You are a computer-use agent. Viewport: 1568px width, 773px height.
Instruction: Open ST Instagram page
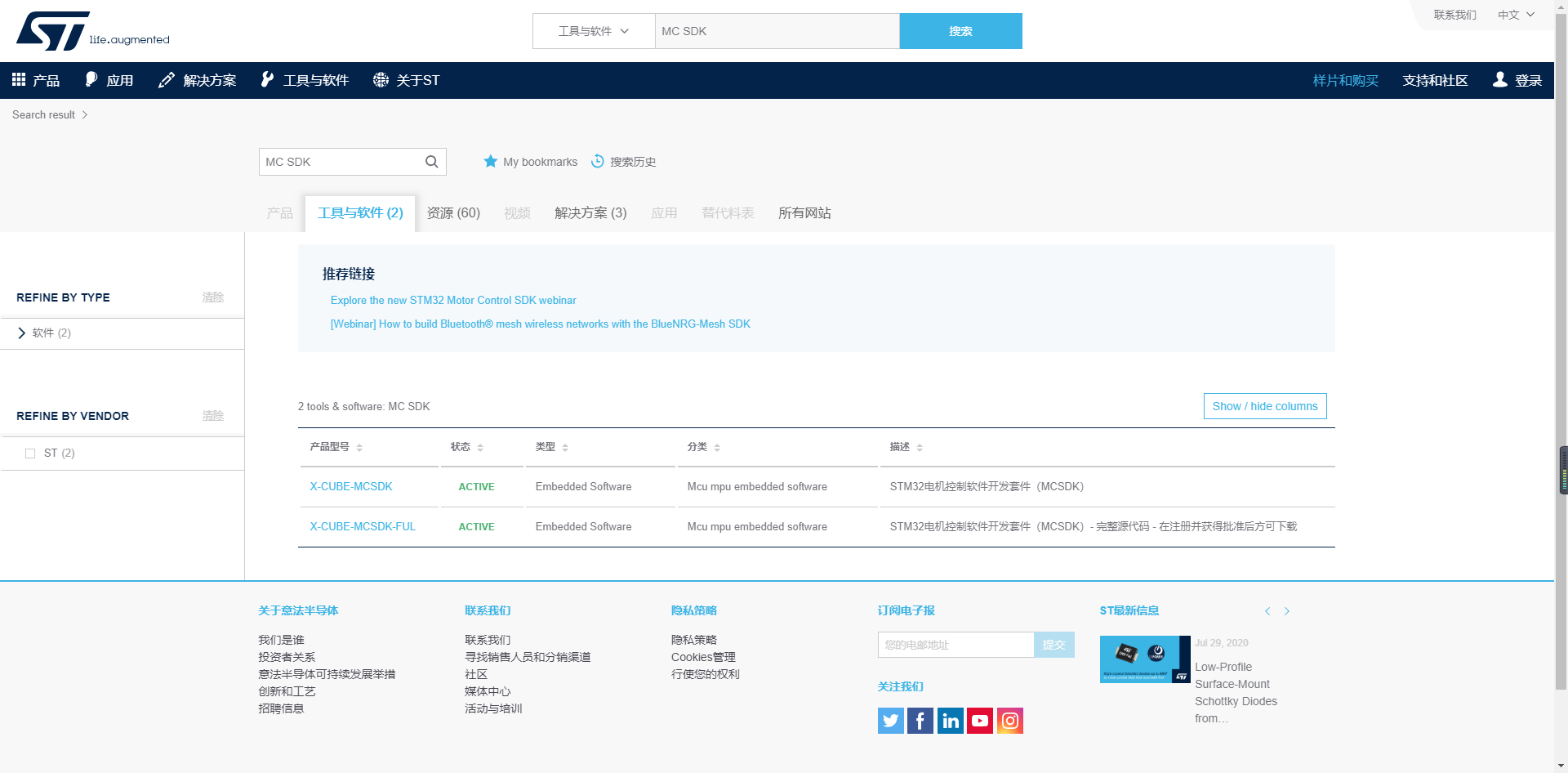tap(1010, 721)
